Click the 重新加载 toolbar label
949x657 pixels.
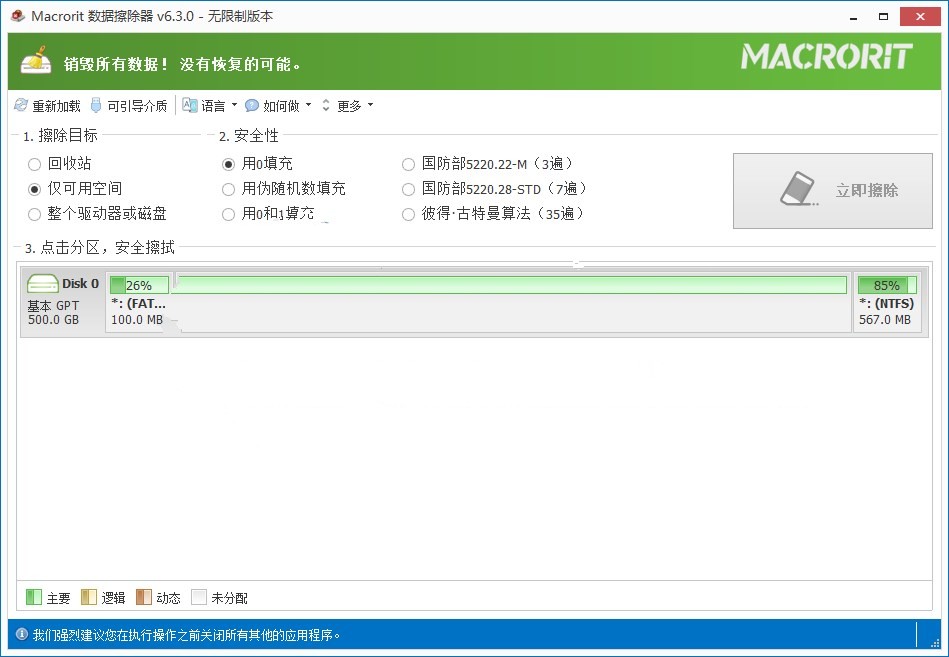pos(56,106)
